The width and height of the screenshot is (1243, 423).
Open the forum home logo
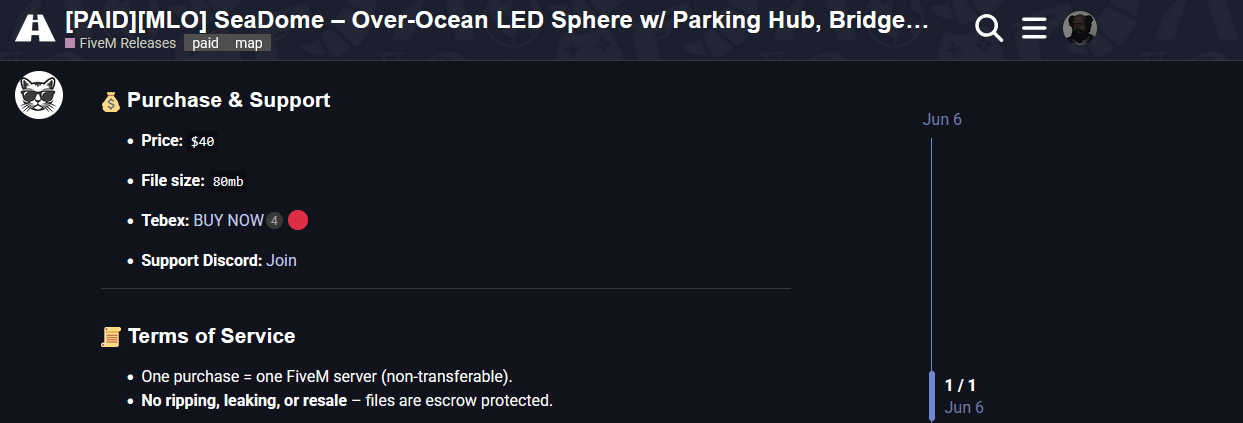coord(34,29)
